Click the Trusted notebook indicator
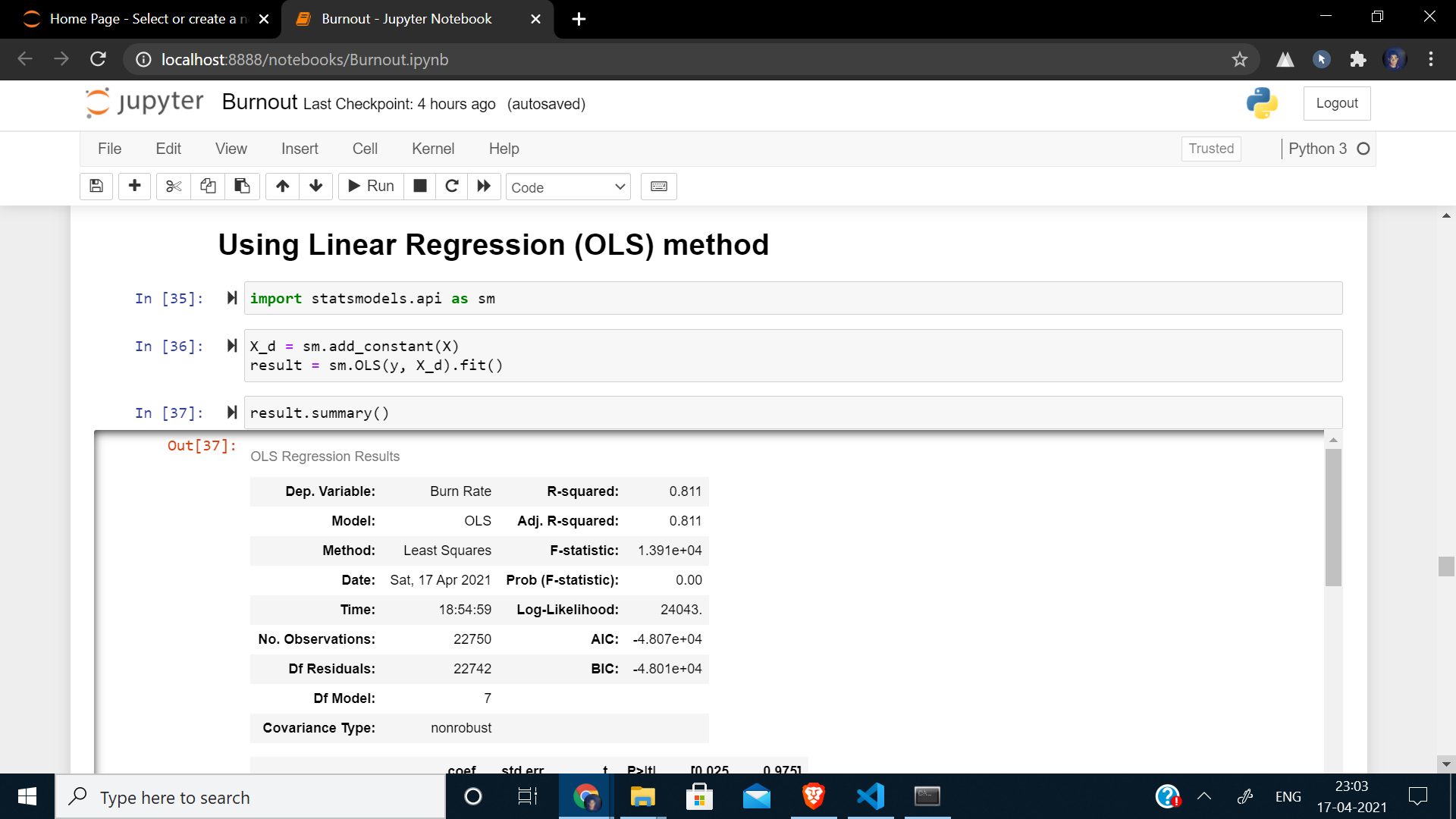 (1210, 149)
